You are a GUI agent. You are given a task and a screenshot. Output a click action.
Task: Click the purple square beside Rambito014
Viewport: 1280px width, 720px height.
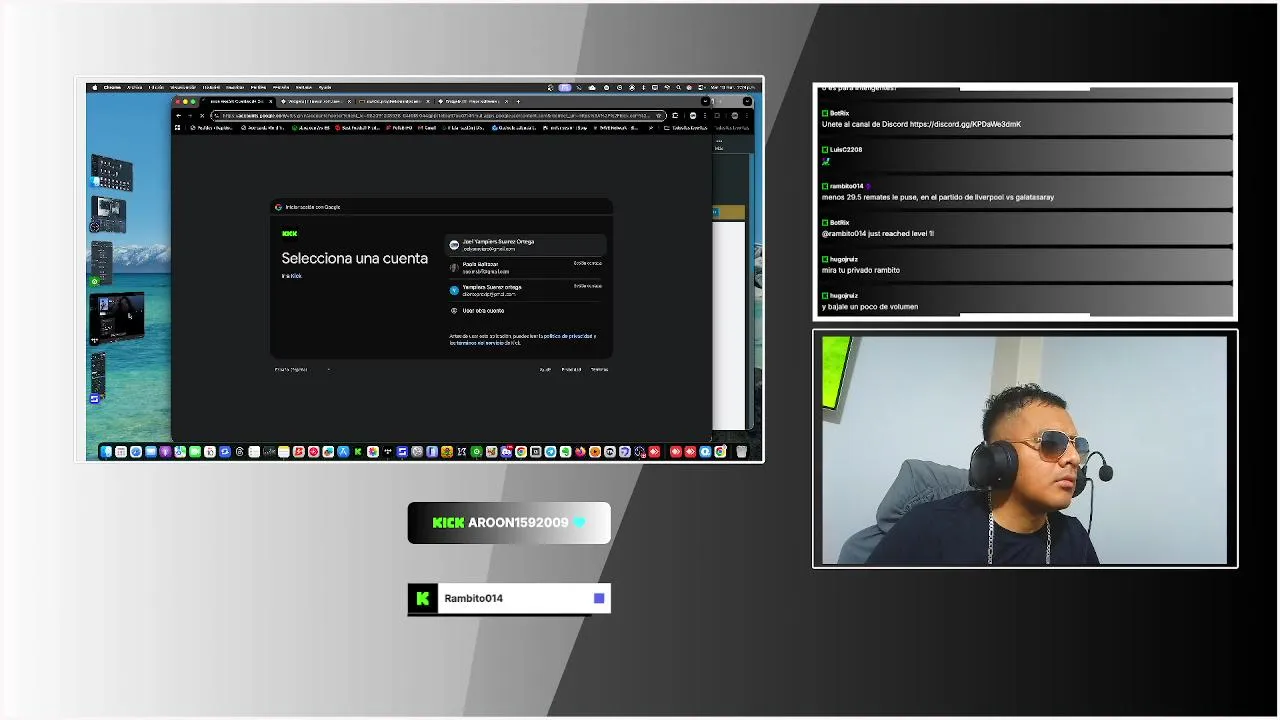point(599,598)
